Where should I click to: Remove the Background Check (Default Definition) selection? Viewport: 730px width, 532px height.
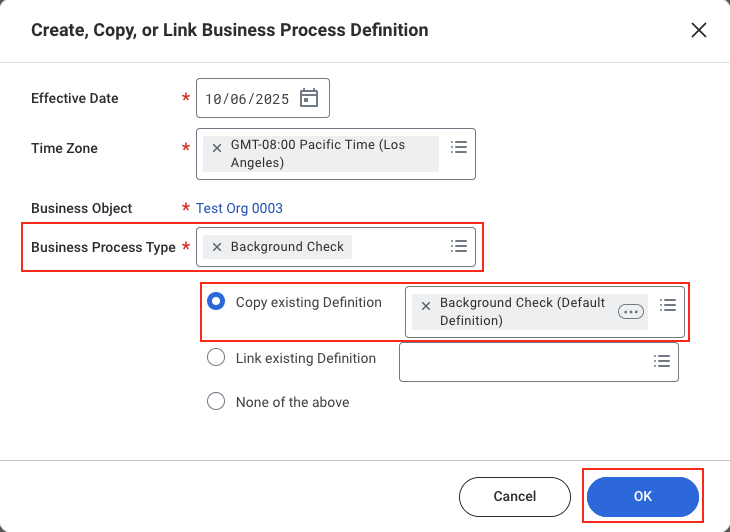[426, 306]
